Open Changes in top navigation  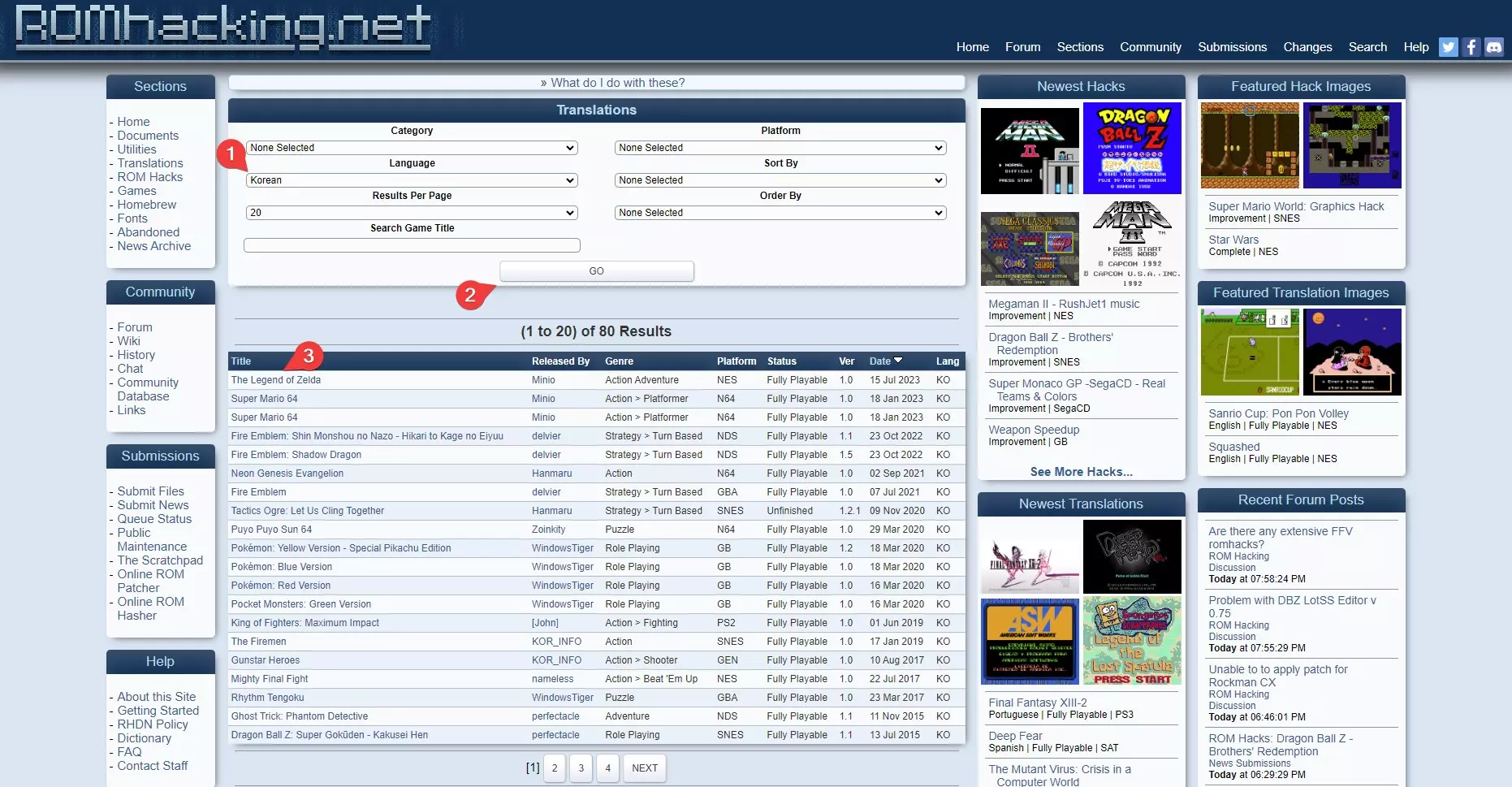coord(1307,47)
